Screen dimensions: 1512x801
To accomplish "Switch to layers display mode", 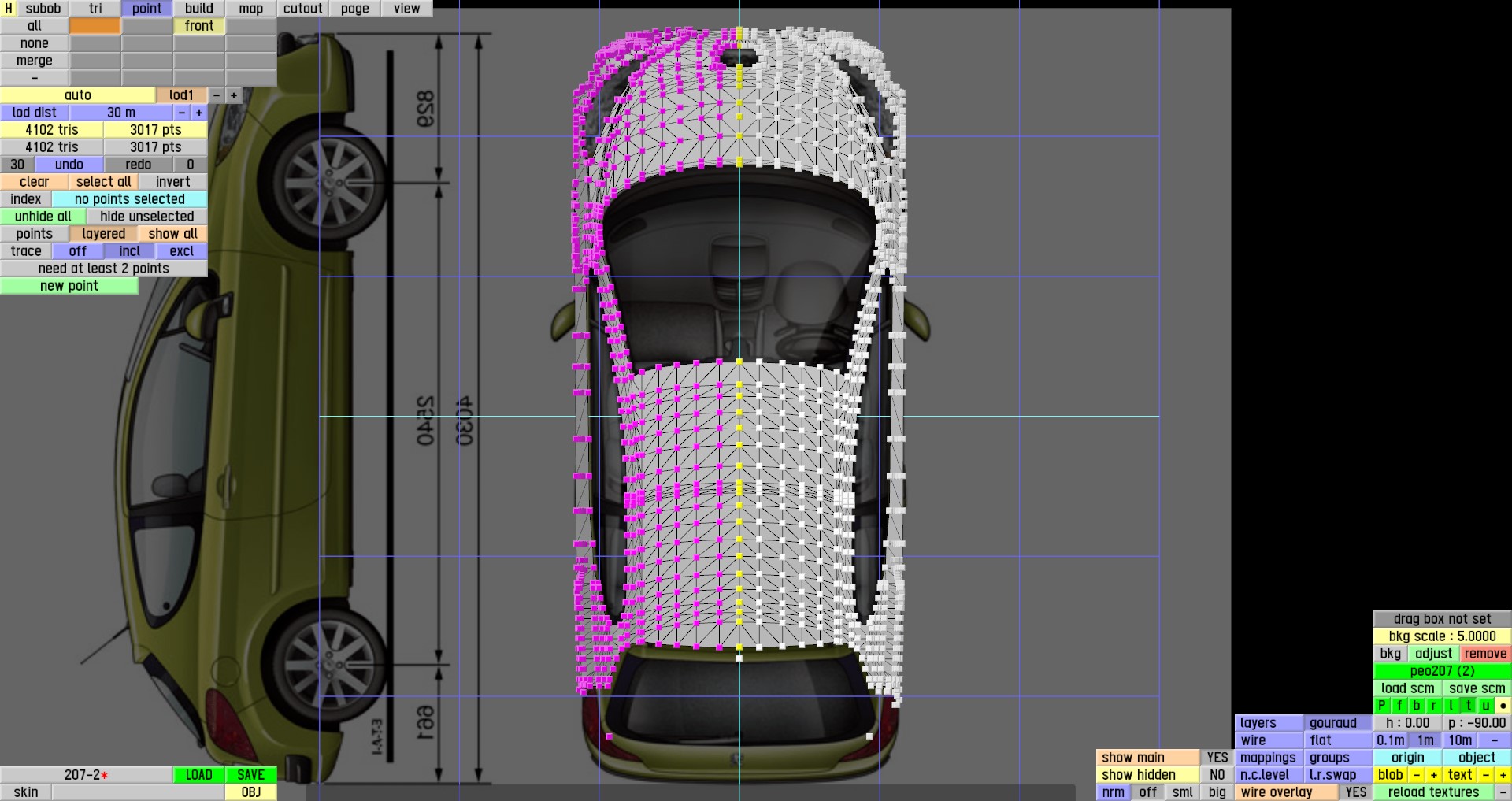I will pos(1269,723).
